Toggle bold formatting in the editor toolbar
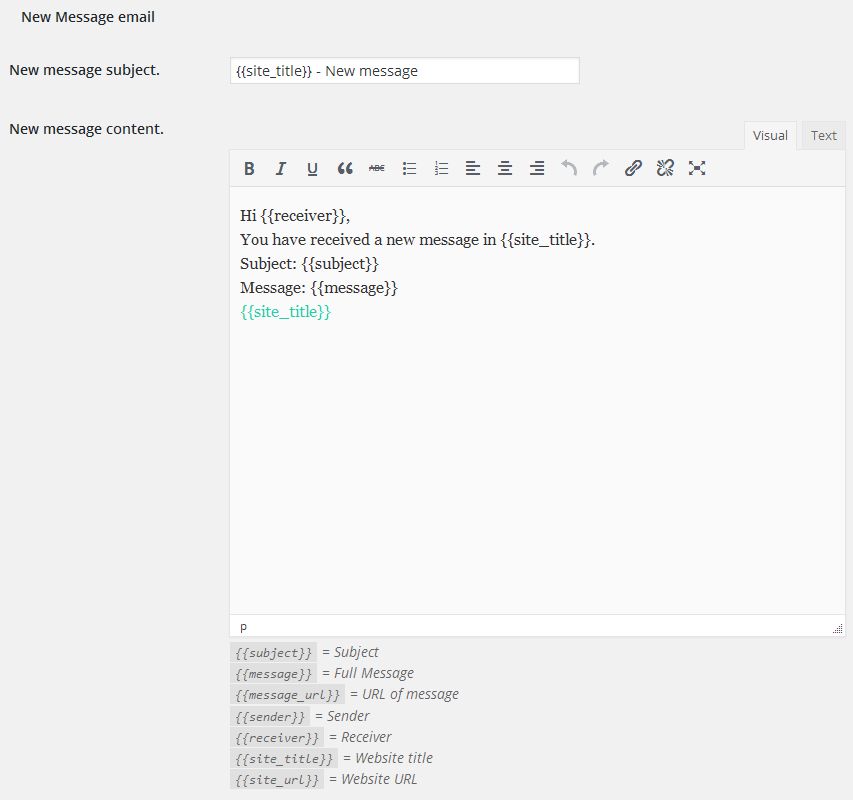The height and width of the screenshot is (800, 853). [250, 169]
